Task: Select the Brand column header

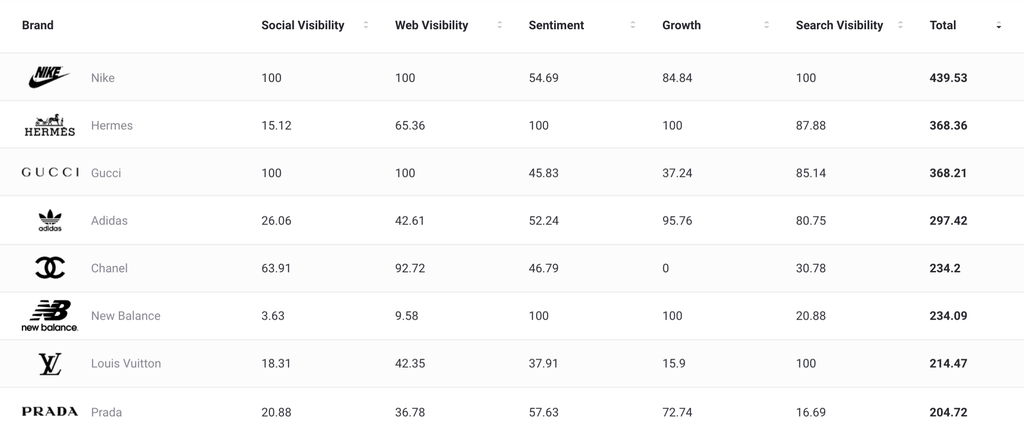Action: pyautogui.click(x=38, y=25)
